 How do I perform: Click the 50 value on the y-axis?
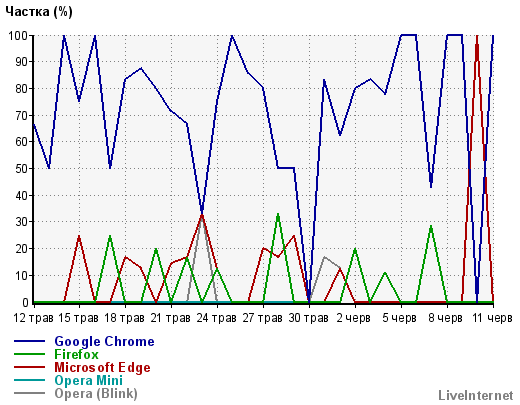point(22,168)
